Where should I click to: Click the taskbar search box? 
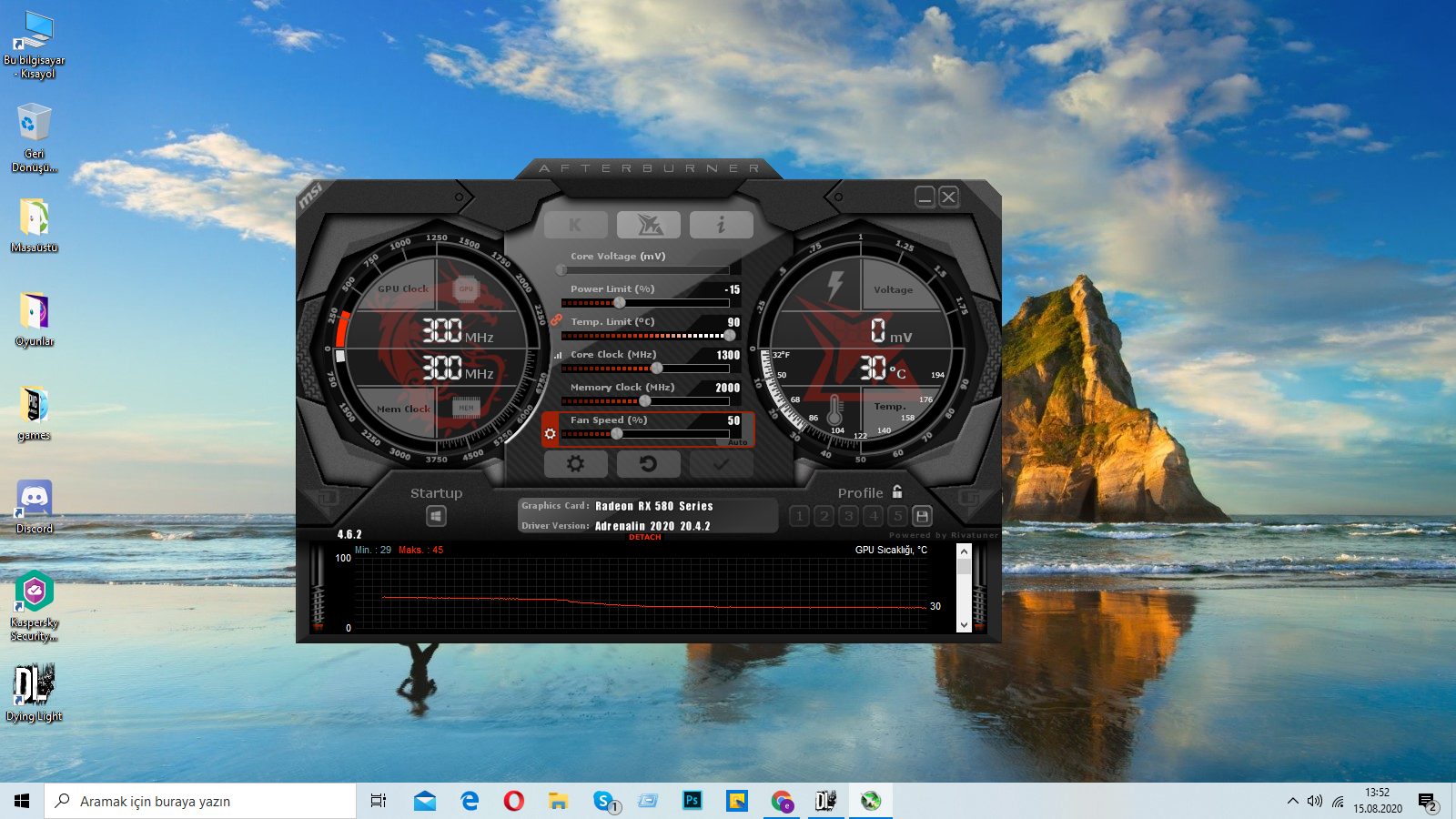coord(200,801)
